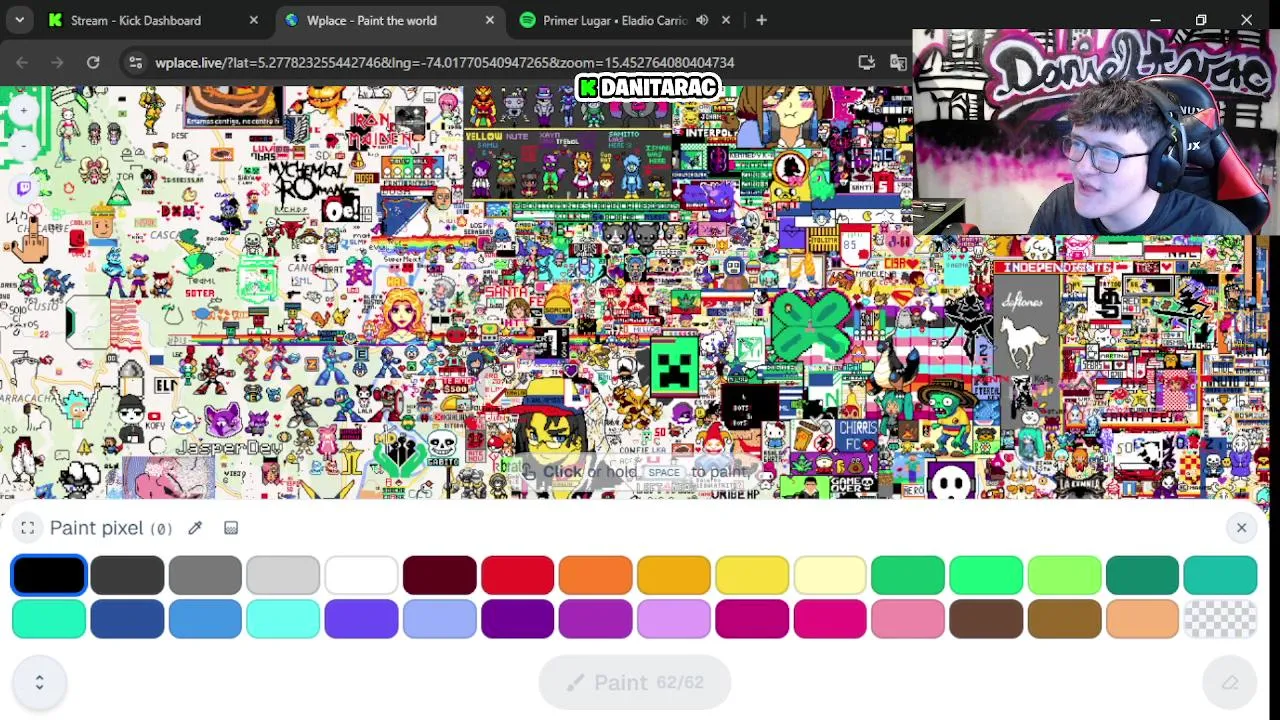Screen dimensions: 1280x720
Task: Select the white color swatch
Action: [x=361, y=575]
